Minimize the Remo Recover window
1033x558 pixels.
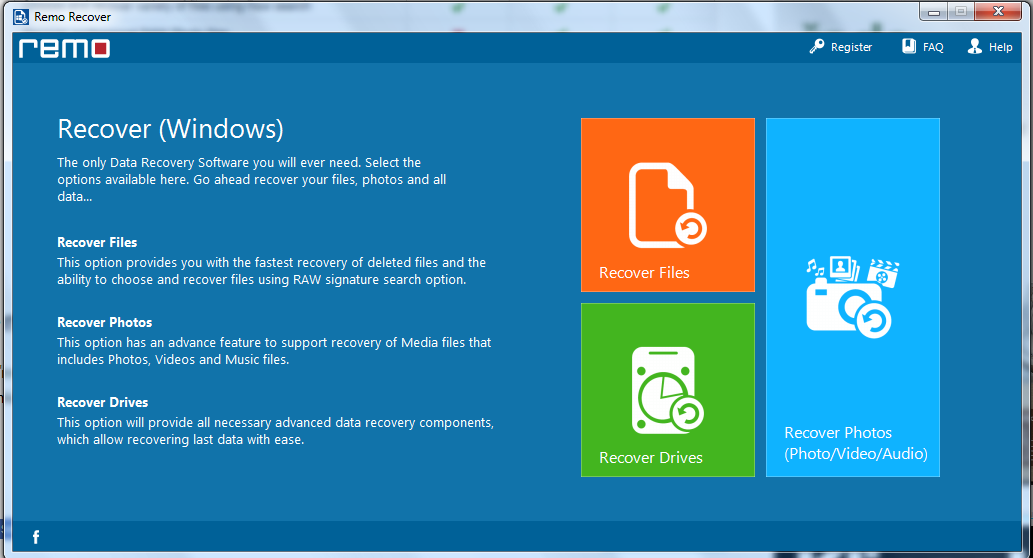point(934,12)
